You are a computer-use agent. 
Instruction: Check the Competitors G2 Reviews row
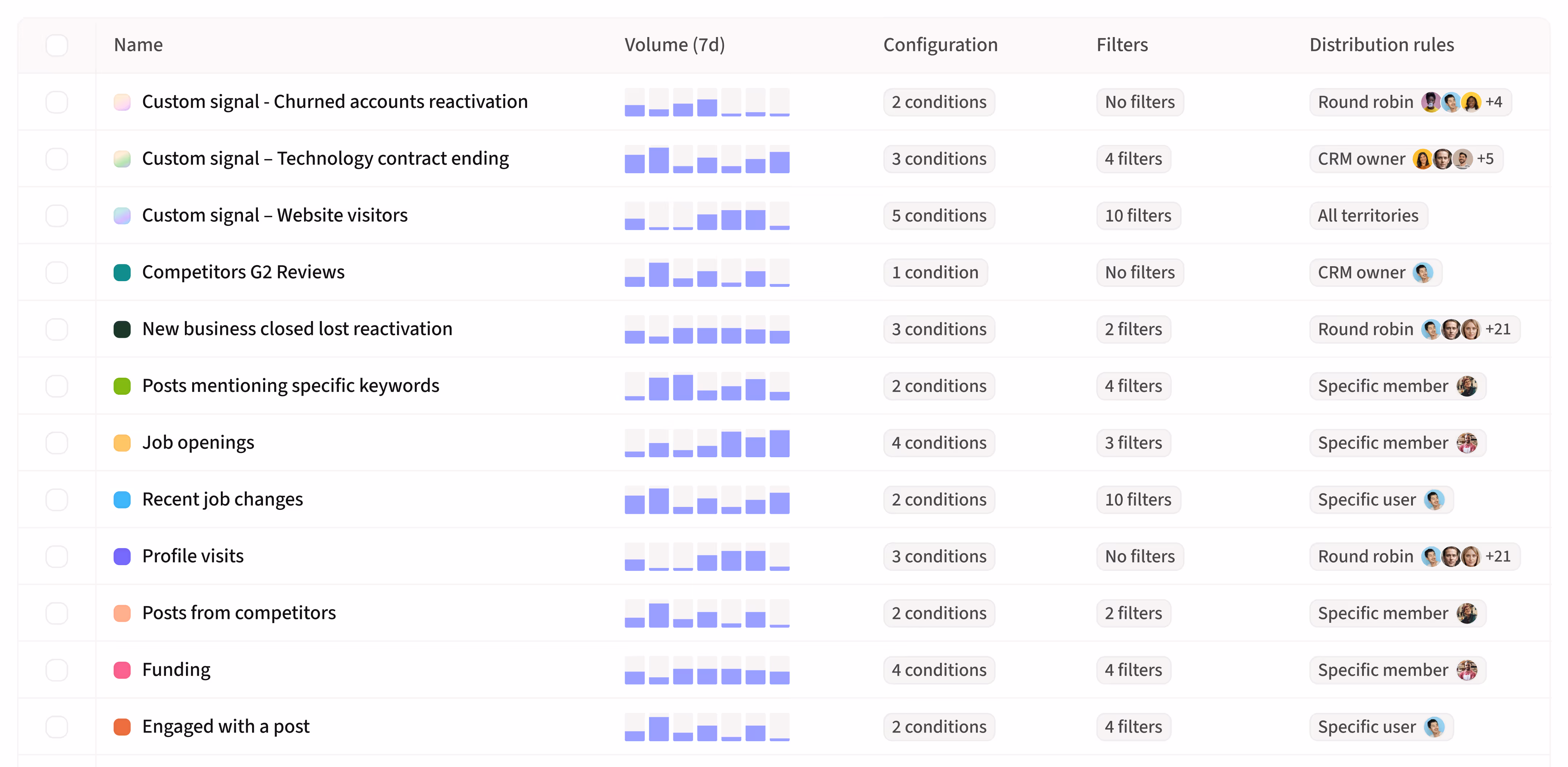click(57, 272)
